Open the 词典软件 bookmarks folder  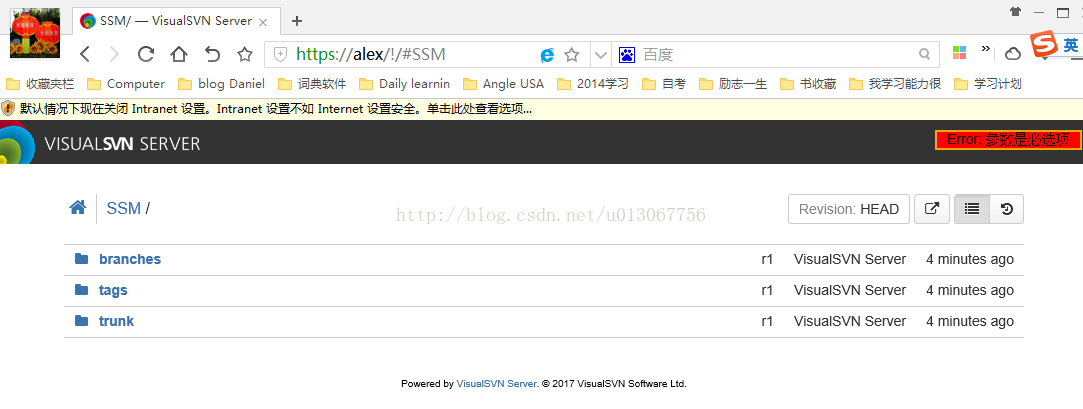pos(312,84)
